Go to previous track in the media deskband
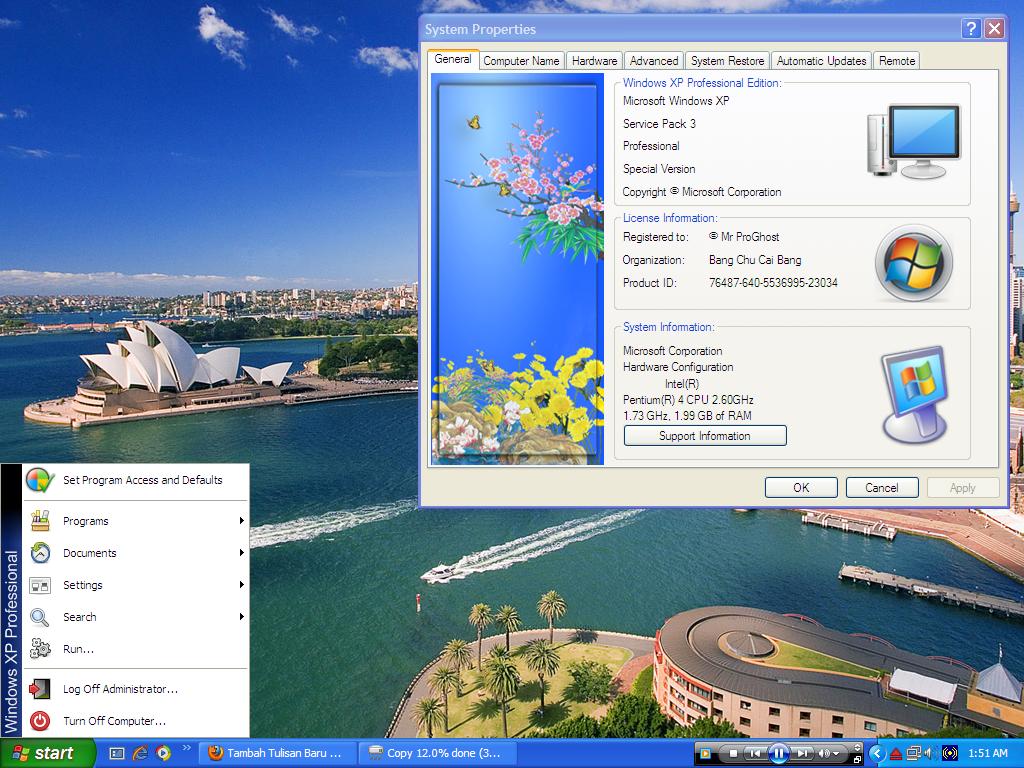1024x768 pixels. click(755, 753)
